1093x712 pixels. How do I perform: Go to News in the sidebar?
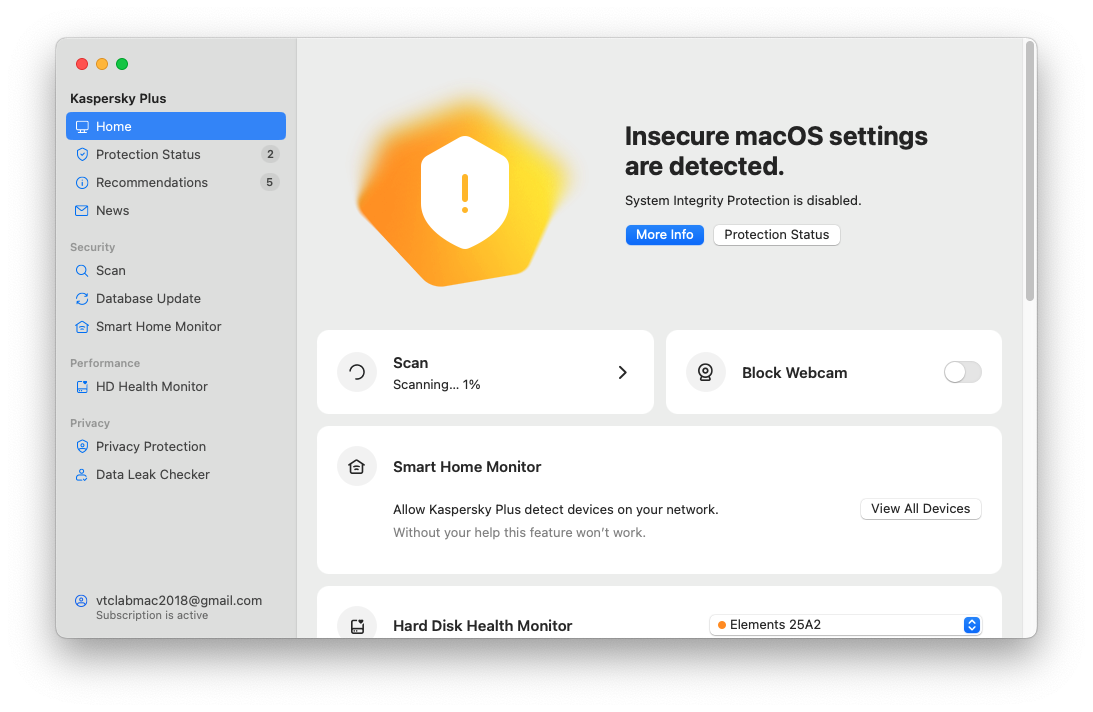point(112,211)
